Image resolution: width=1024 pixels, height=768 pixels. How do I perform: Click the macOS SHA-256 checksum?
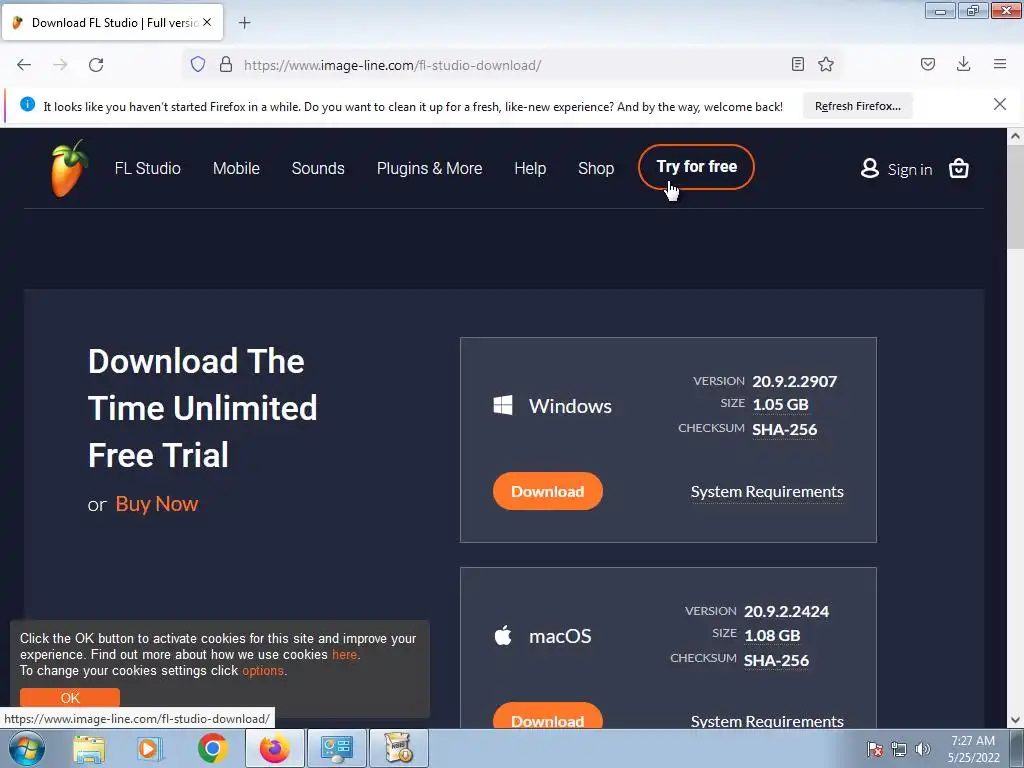click(x=776, y=660)
